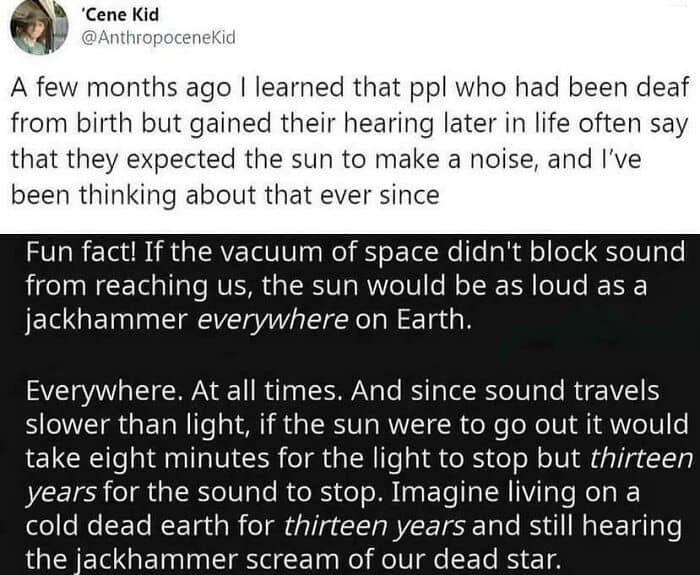Screen dimensions: 700x575
Task: Click the tweet line starting "A few months ago"
Action: click(350, 88)
